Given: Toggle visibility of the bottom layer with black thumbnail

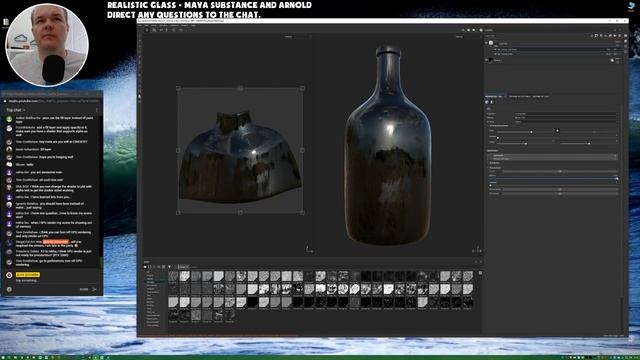Looking at the screenshot, I should tap(486, 60).
